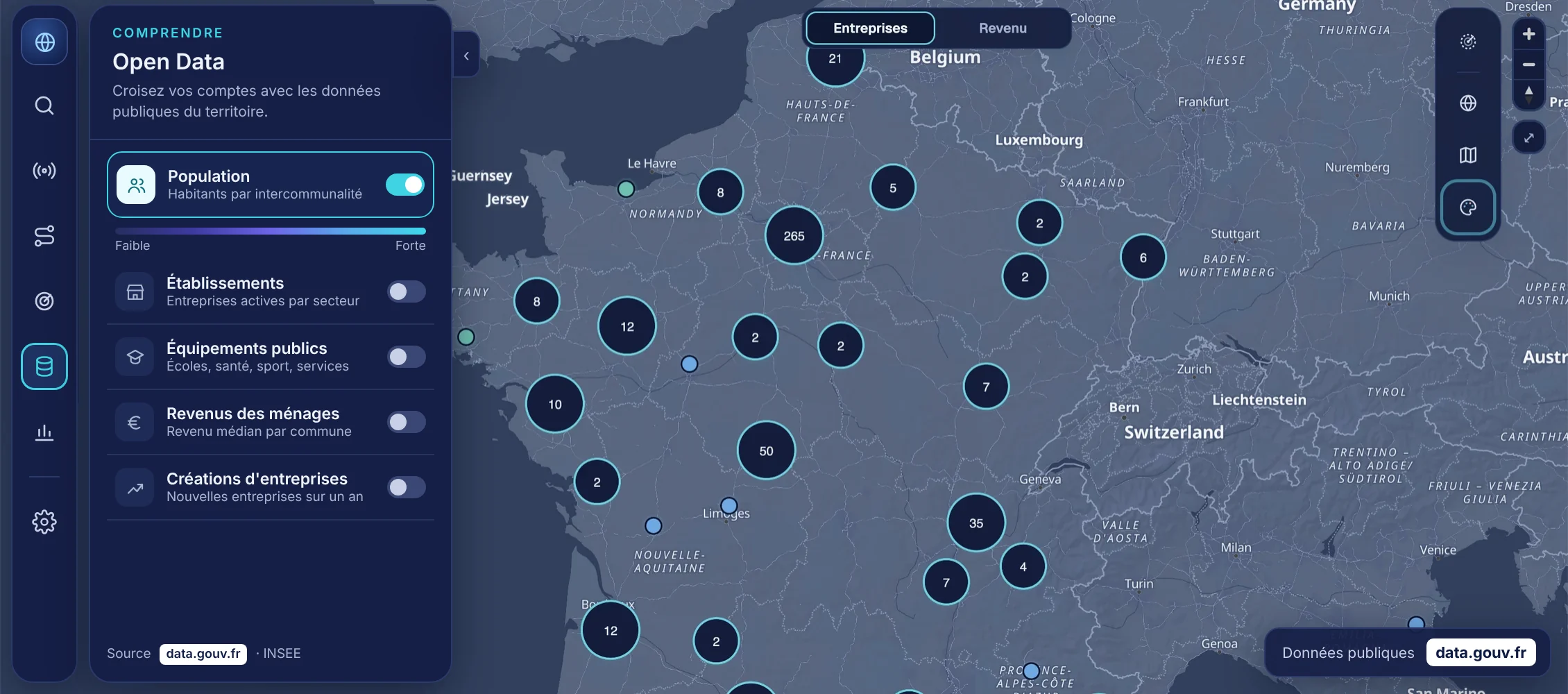
Task: Collapse the Open Data side panel
Action: click(x=466, y=56)
